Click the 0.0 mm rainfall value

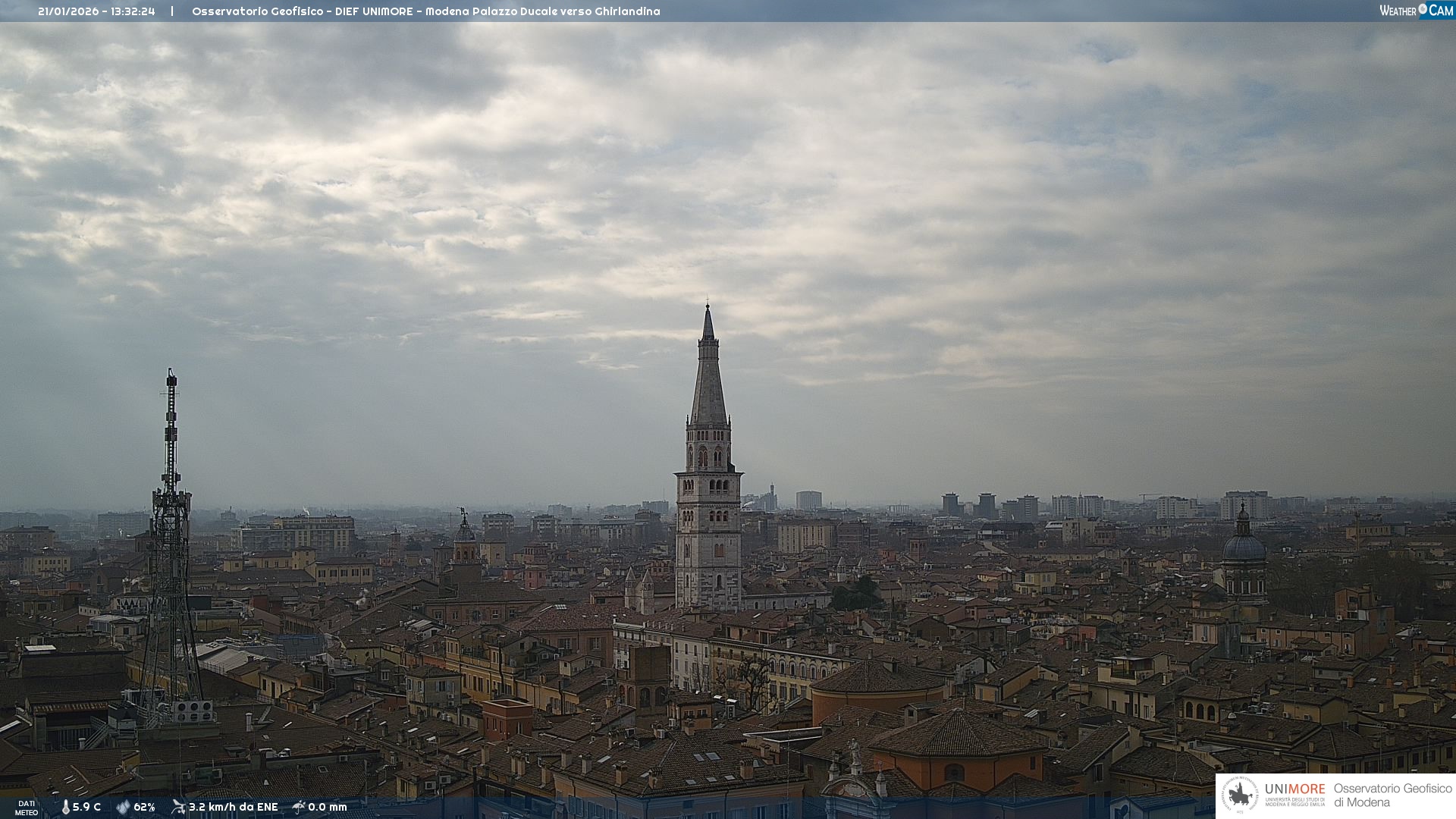[327, 807]
